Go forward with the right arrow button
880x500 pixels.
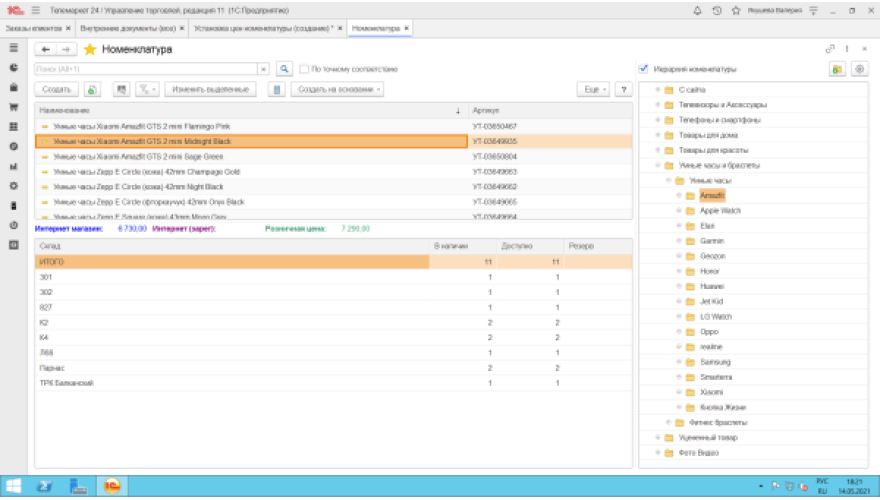pos(66,49)
